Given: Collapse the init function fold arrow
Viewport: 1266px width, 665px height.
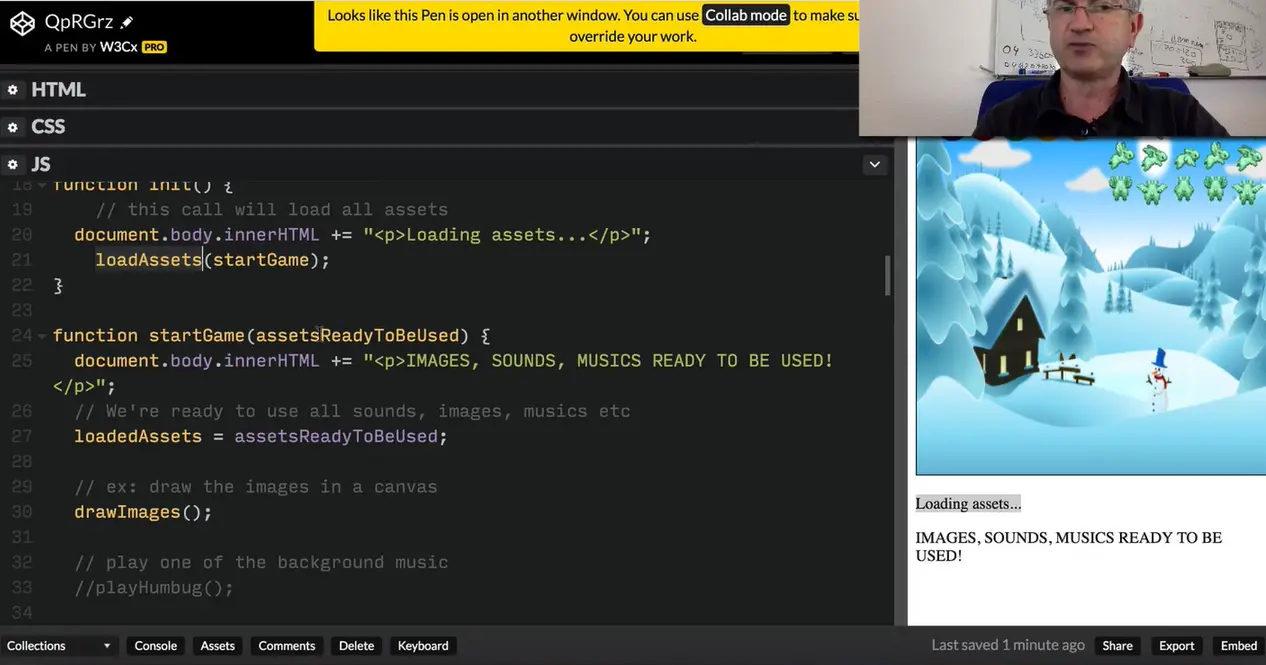Looking at the screenshot, I should point(42,186).
